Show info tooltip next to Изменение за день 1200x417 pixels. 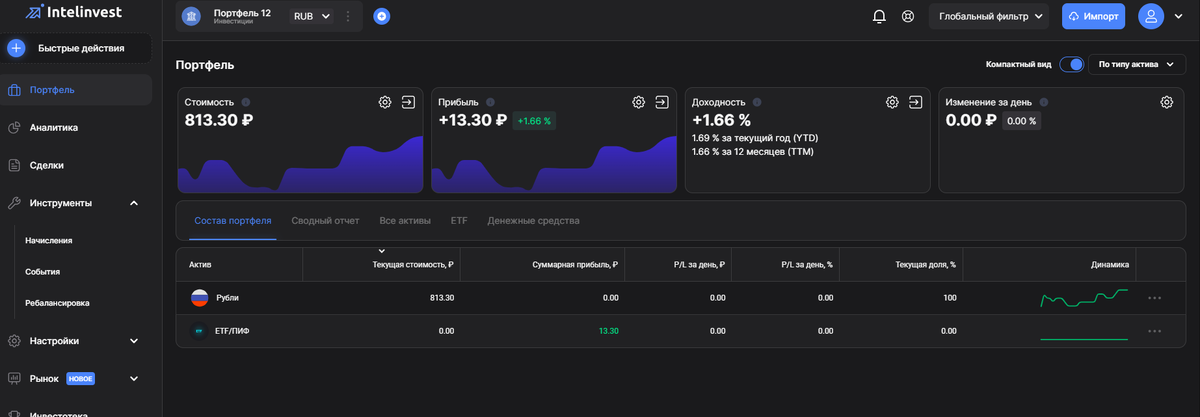click(x=1043, y=102)
